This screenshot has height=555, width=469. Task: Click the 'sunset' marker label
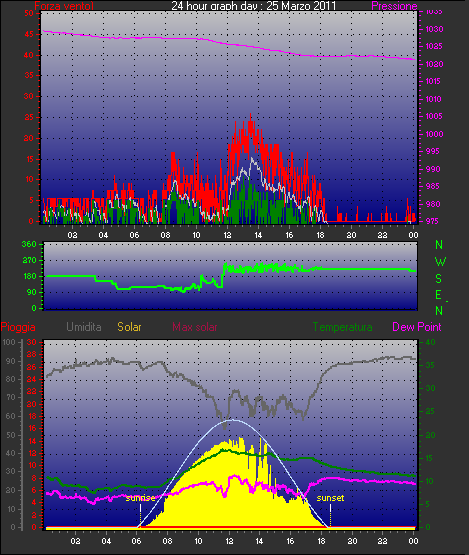pos(330,498)
